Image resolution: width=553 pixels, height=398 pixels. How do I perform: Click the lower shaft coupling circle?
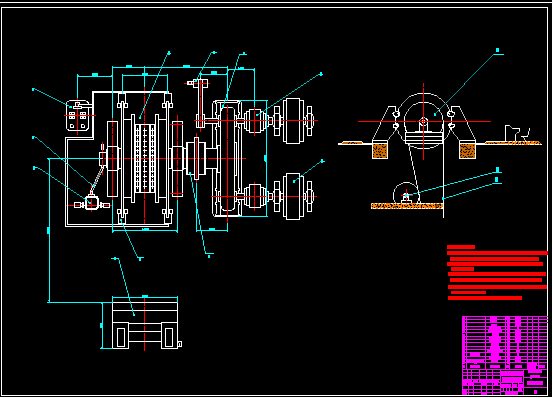255,196
